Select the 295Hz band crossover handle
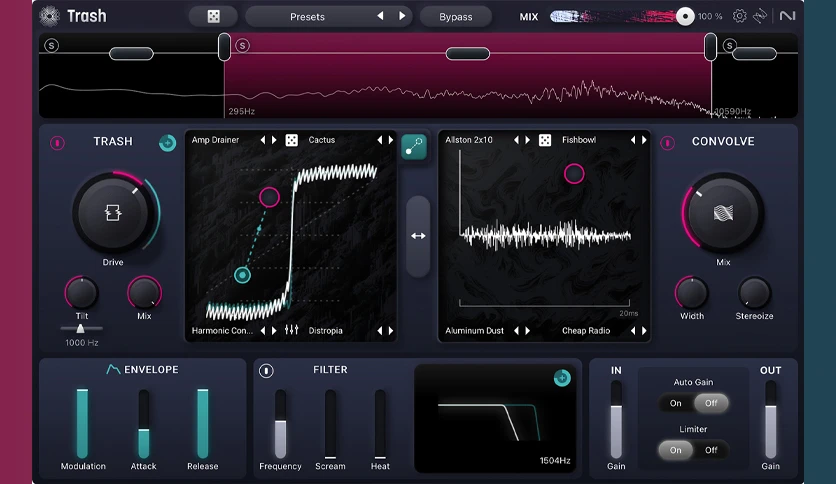The height and width of the screenshot is (484, 836). (x=224, y=46)
